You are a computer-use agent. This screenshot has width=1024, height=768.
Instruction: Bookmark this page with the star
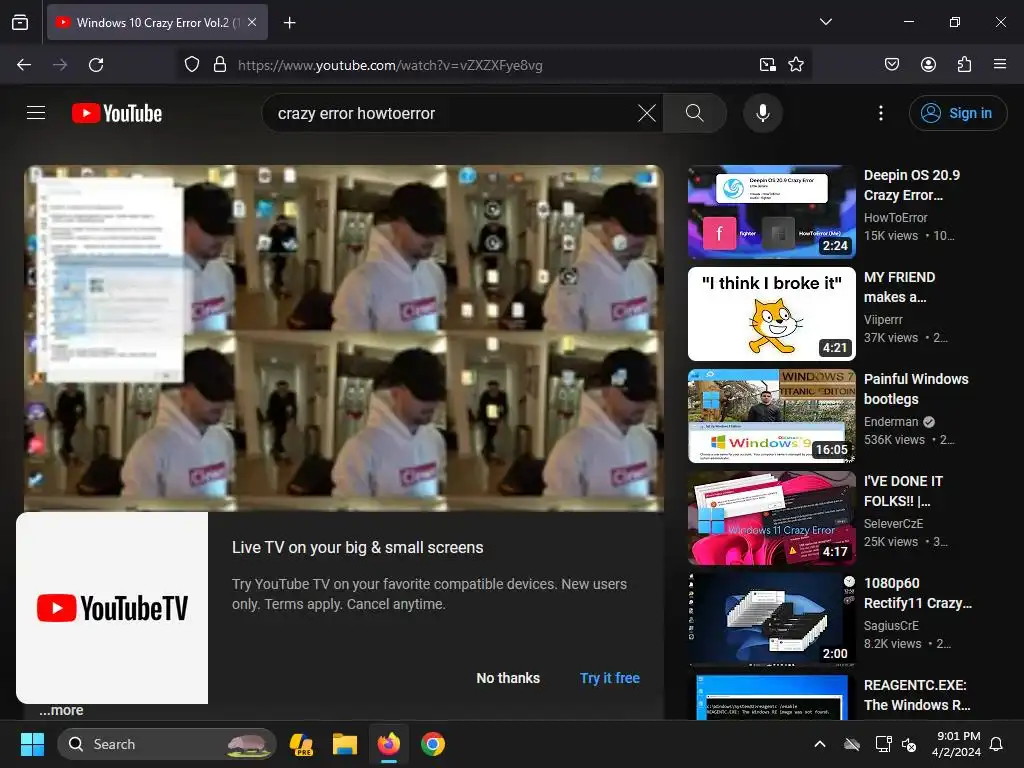coord(796,65)
